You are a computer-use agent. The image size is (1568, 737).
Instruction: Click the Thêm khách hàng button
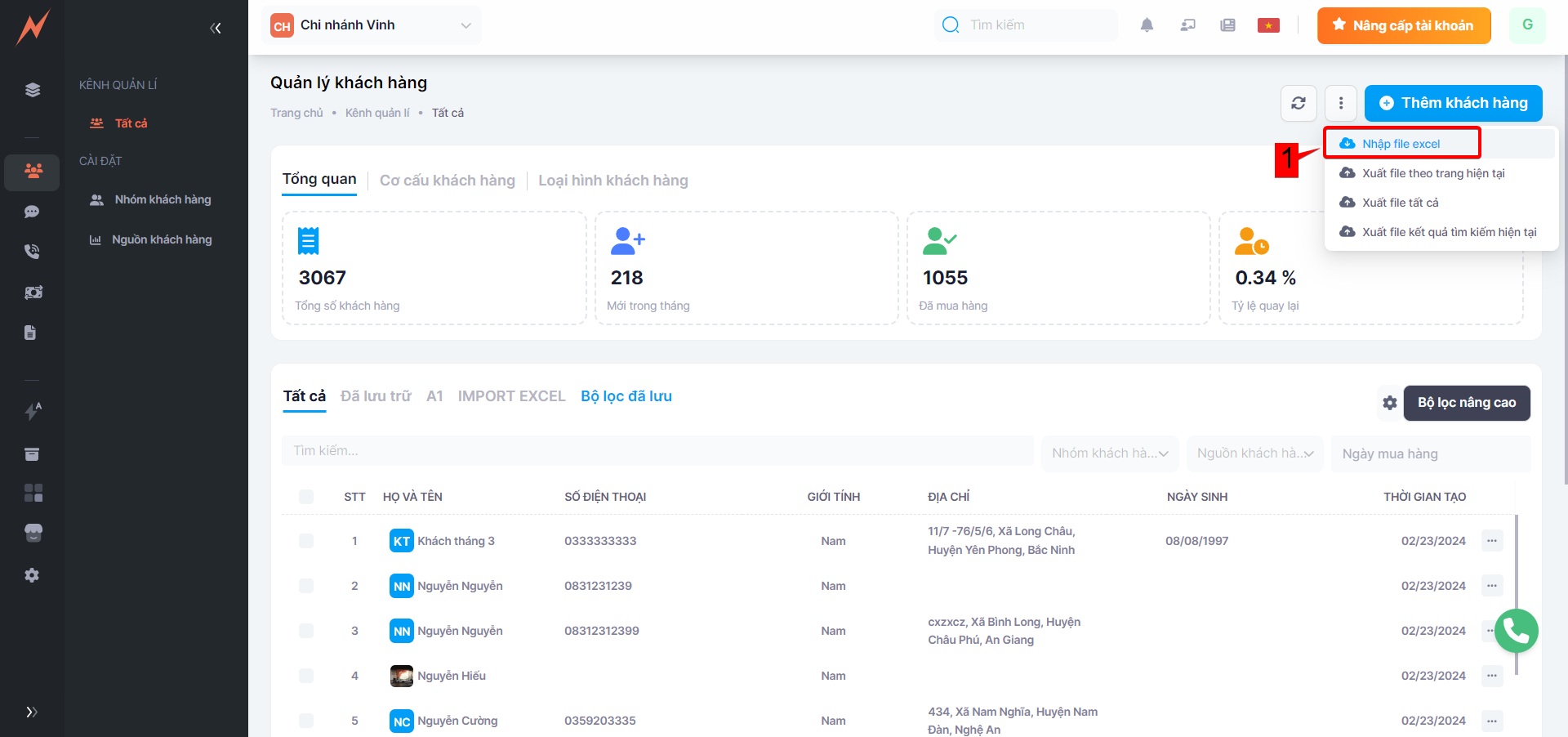[1453, 103]
